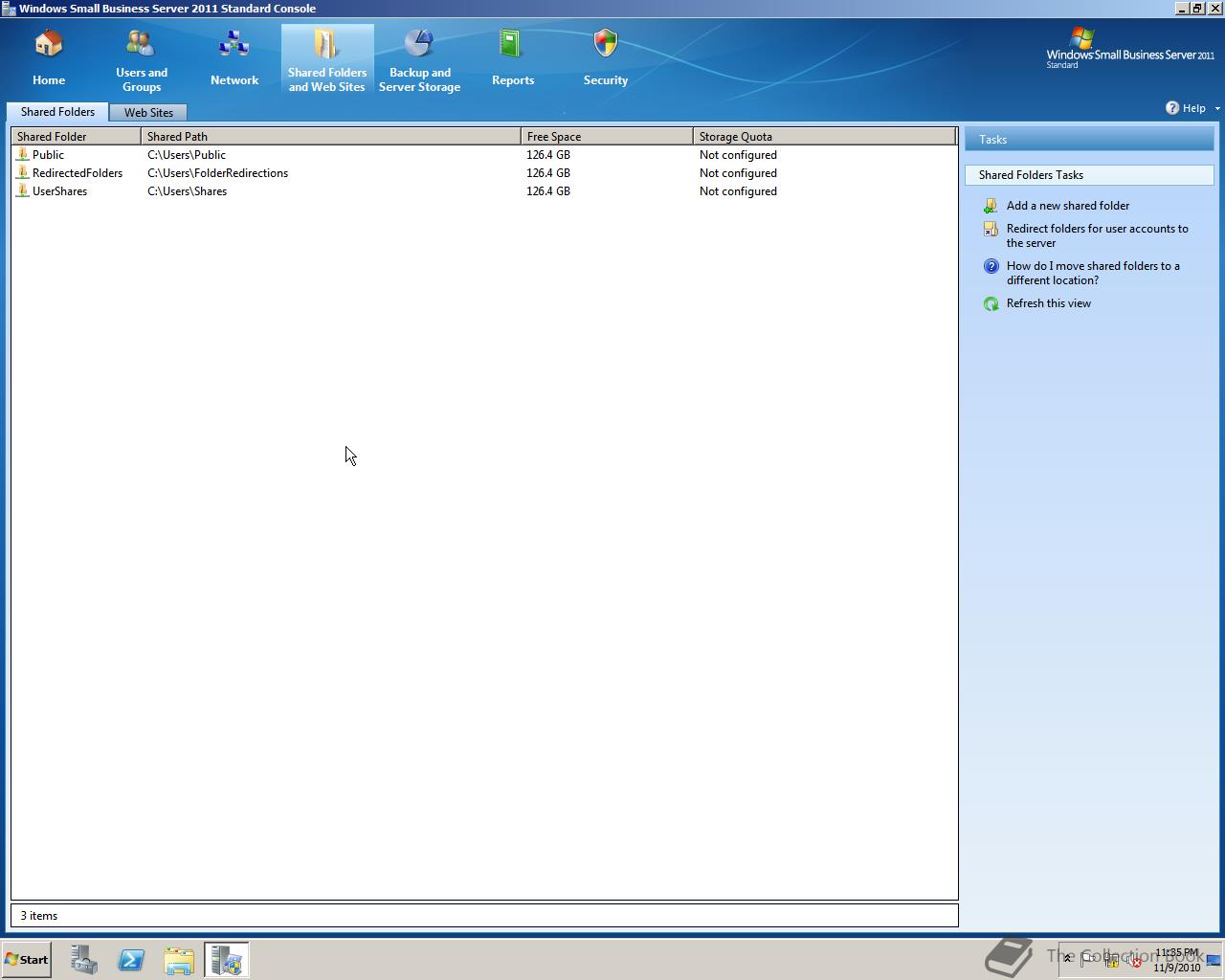Click Free Space value in Public row
The image size is (1225, 980).
[x=548, y=155]
